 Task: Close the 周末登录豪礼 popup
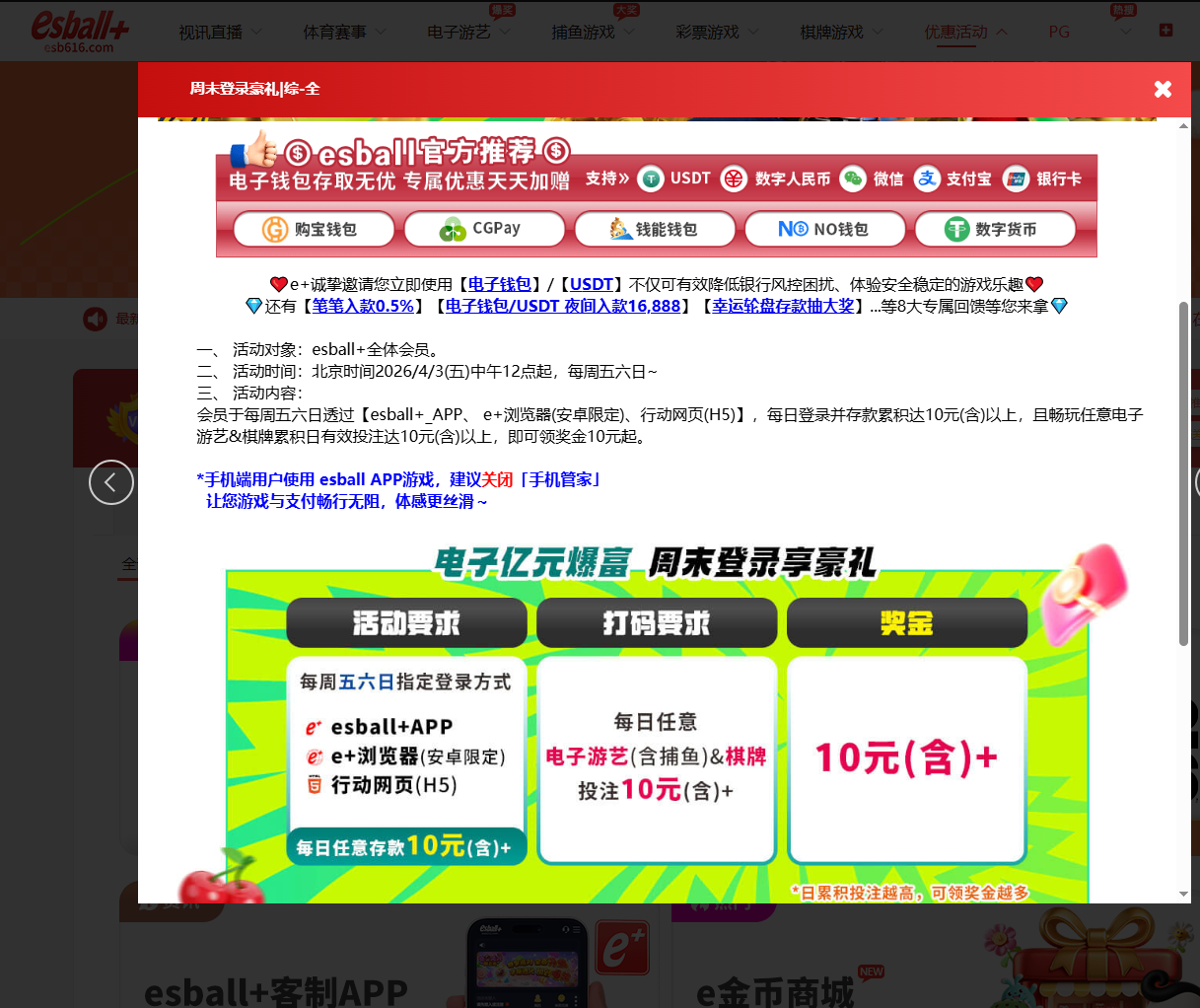pos(1163,89)
